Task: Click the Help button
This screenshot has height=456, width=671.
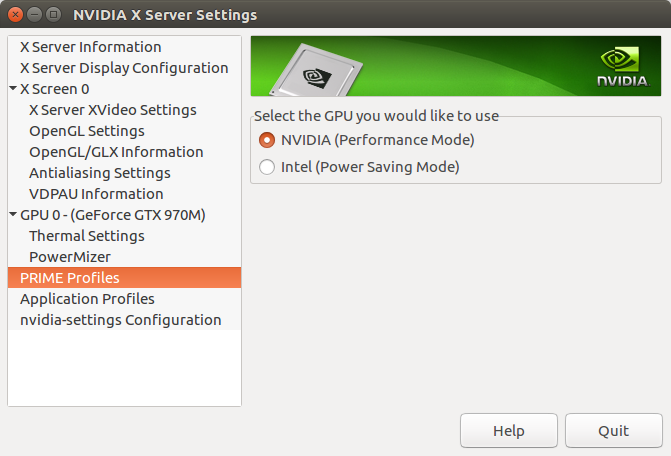Action: [508, 431]
